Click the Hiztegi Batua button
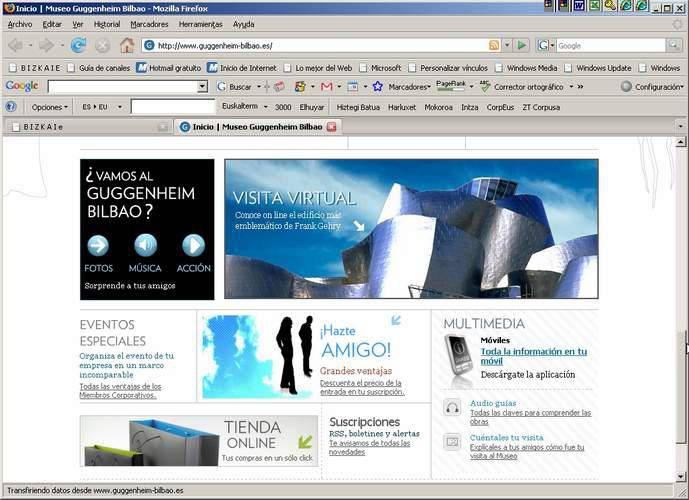The width and height of the screenshot is (689, 500). [x=358, y=107]
